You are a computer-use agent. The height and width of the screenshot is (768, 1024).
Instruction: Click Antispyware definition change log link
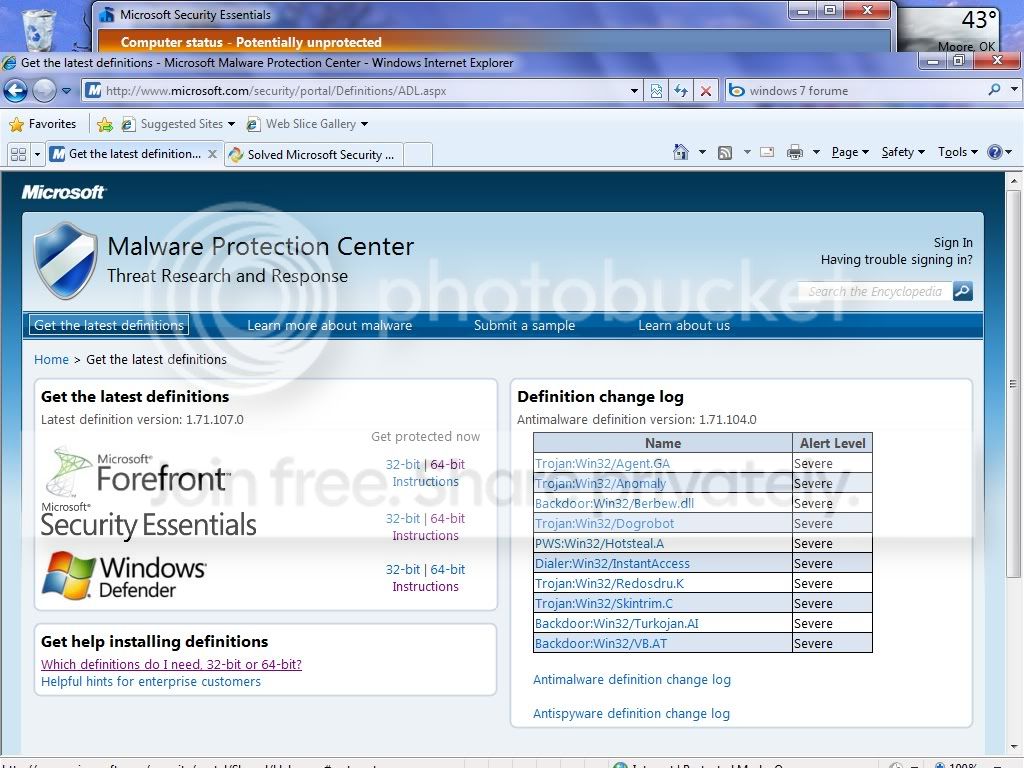(631, 714)
